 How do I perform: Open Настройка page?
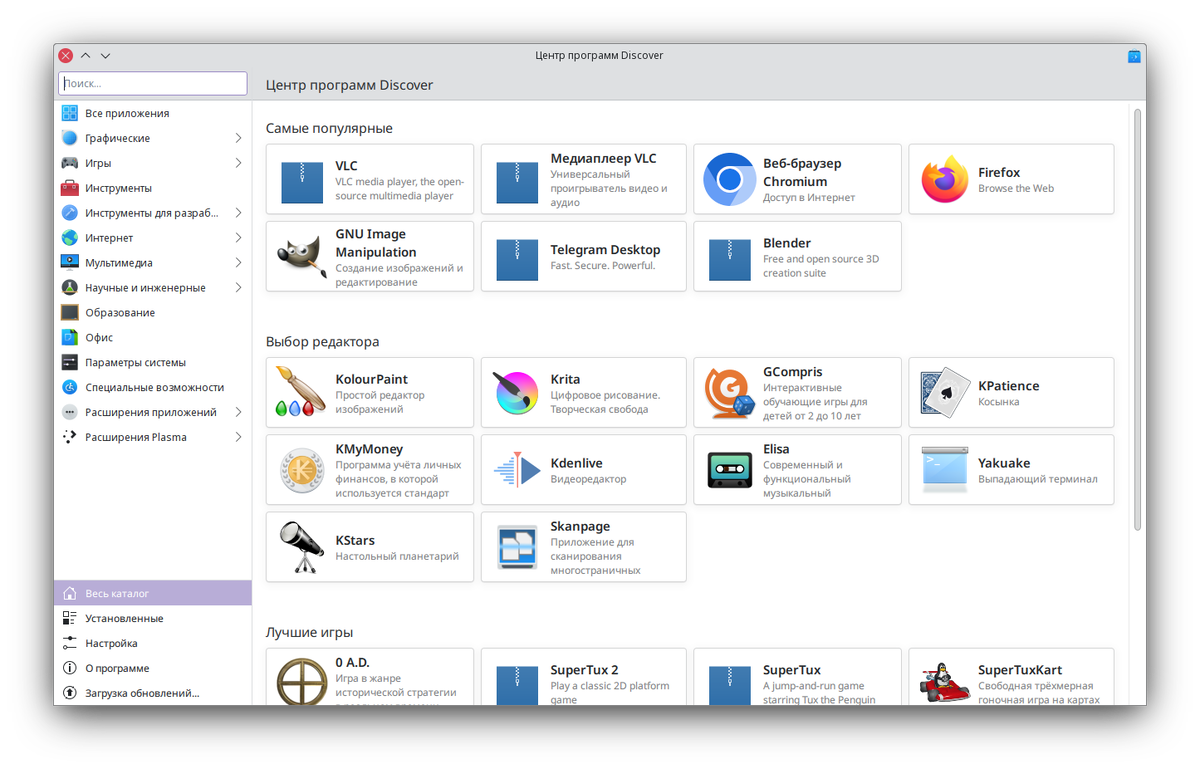click(x=153, y=643)
